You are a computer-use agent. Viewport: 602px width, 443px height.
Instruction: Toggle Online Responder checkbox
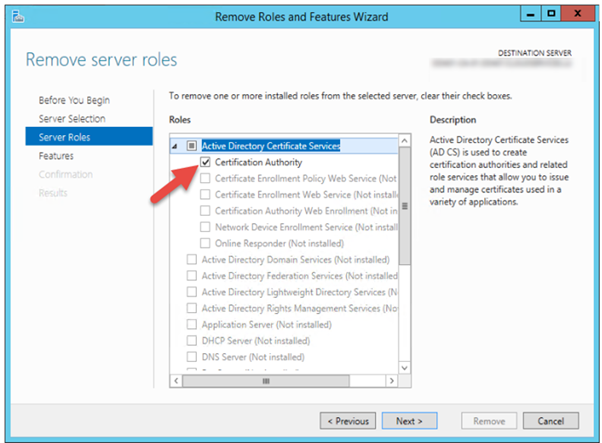[x=205, y=243]
